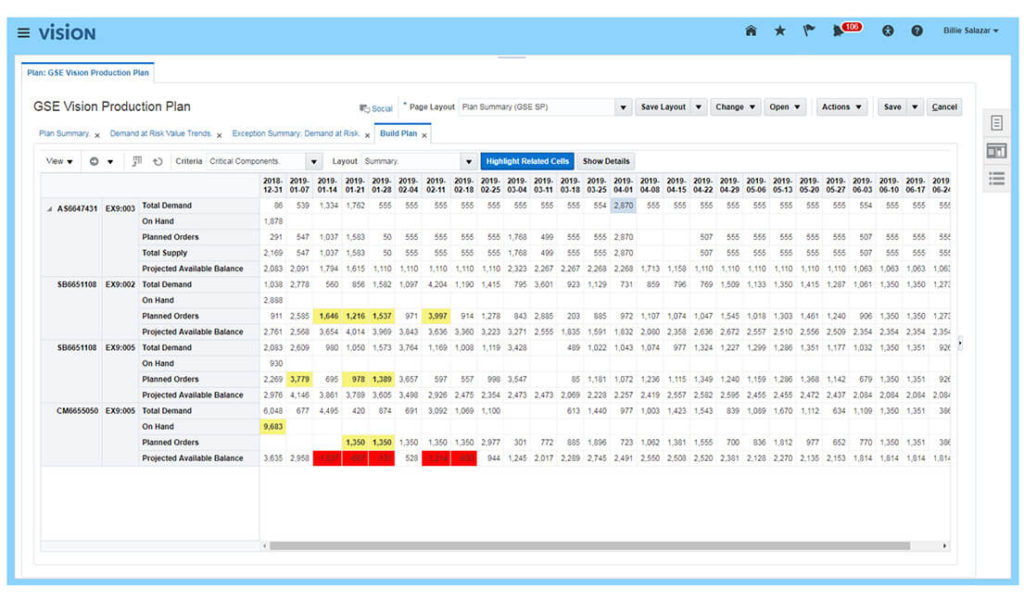Select yellow Planned Orders cell 3,997

436,316
